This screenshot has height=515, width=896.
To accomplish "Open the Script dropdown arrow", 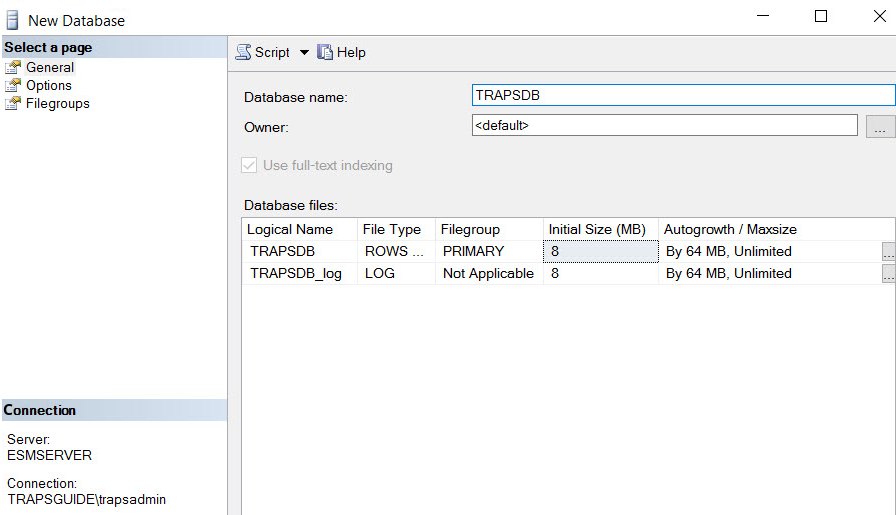I will coord(304,52).
